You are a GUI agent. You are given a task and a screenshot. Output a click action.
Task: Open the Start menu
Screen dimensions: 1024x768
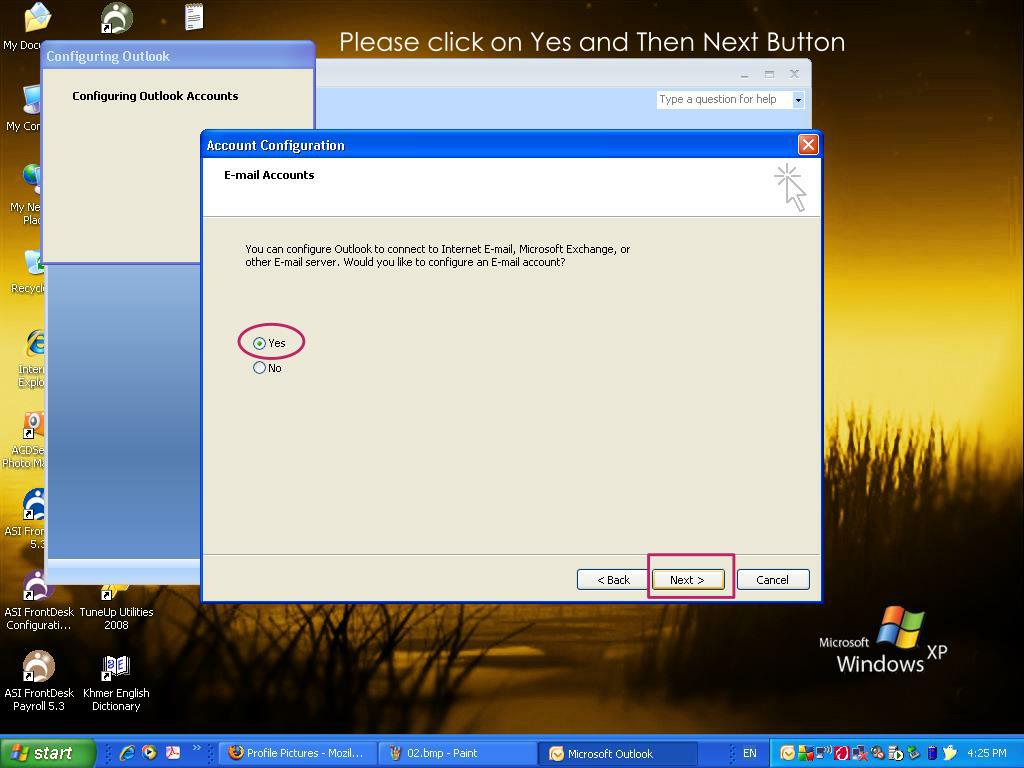[x=47, y=753]
